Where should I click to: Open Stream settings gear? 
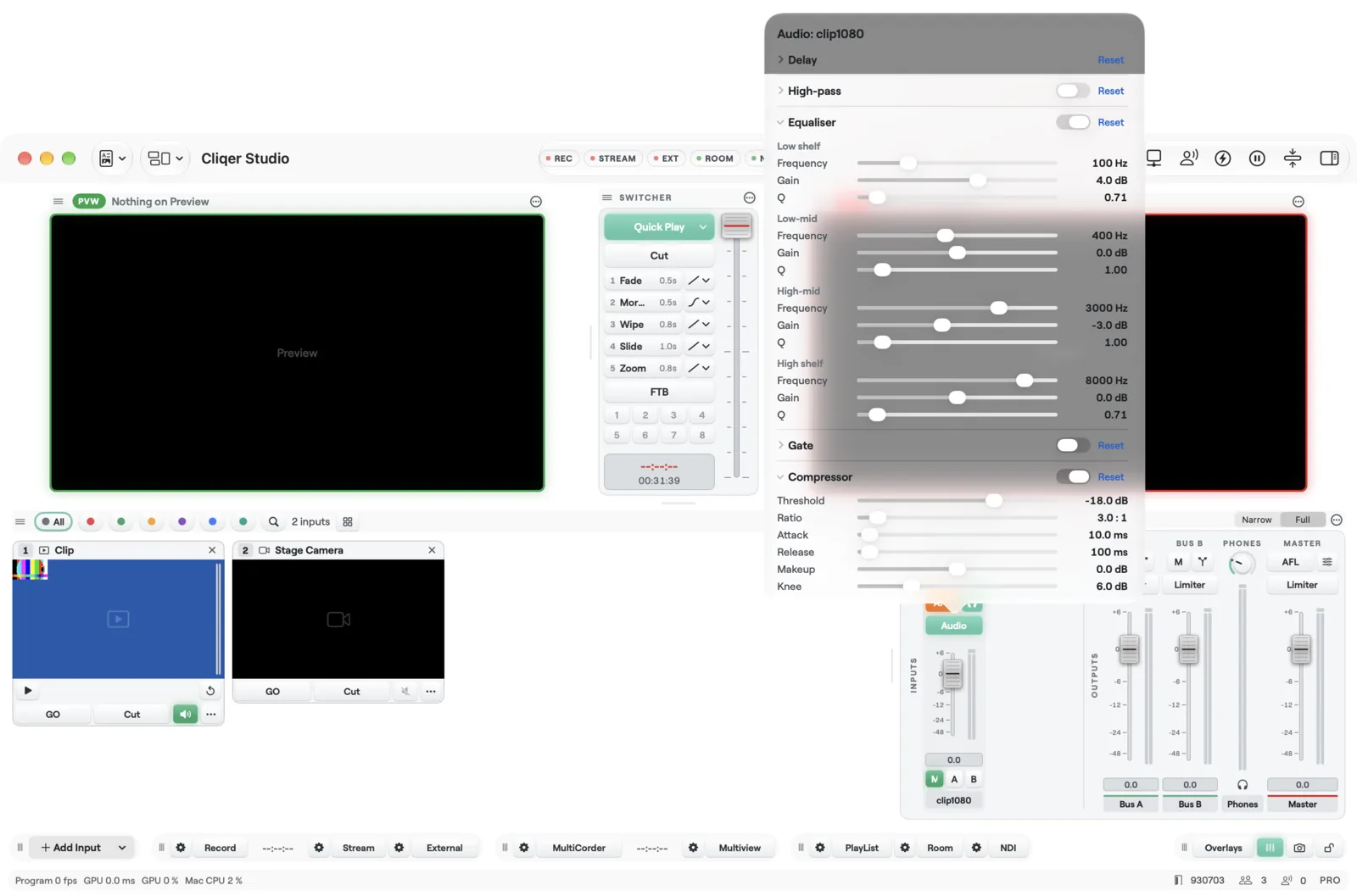click(x=319, y=847)
